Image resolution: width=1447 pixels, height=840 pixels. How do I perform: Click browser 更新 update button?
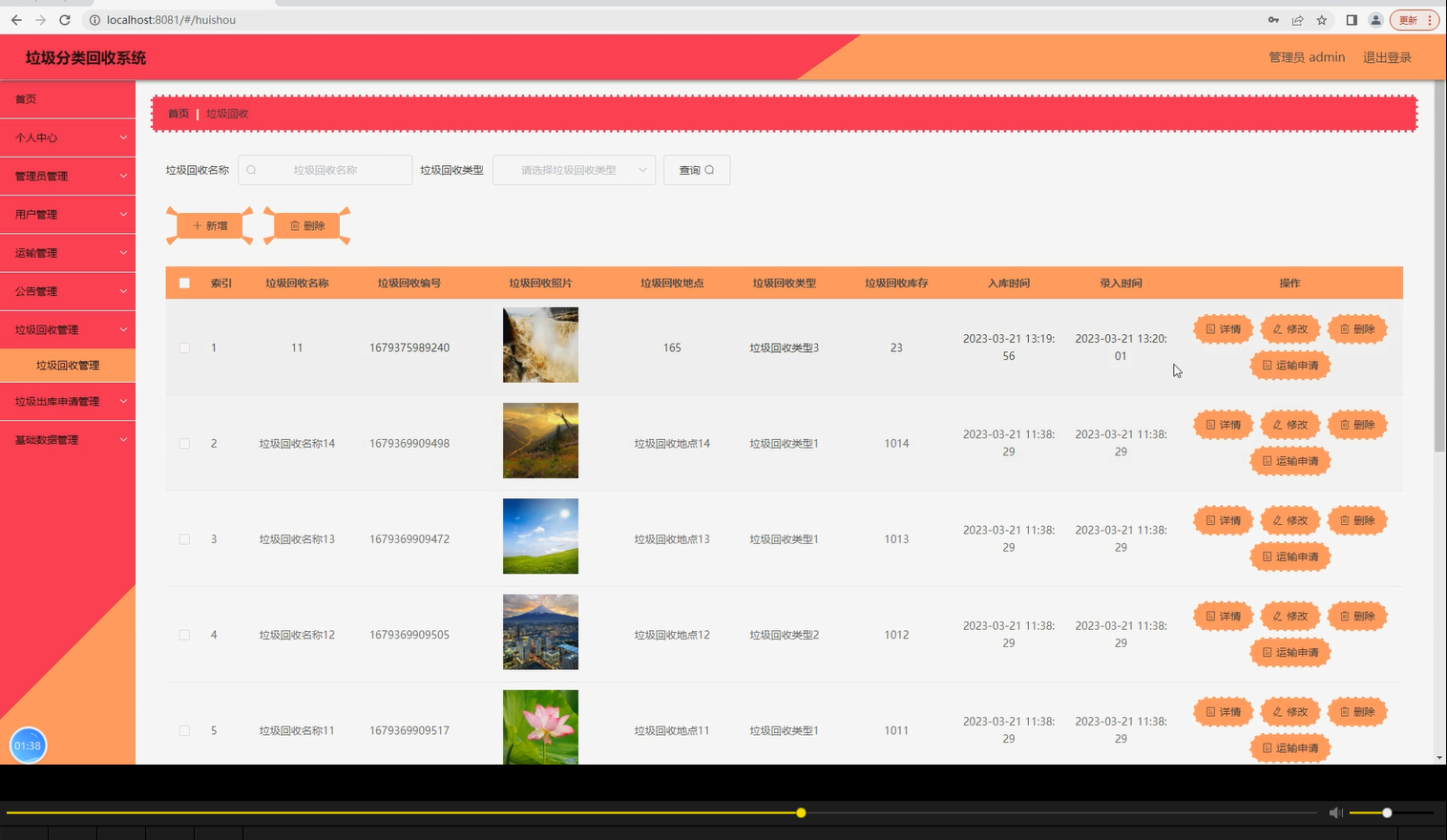(1414, 20)
